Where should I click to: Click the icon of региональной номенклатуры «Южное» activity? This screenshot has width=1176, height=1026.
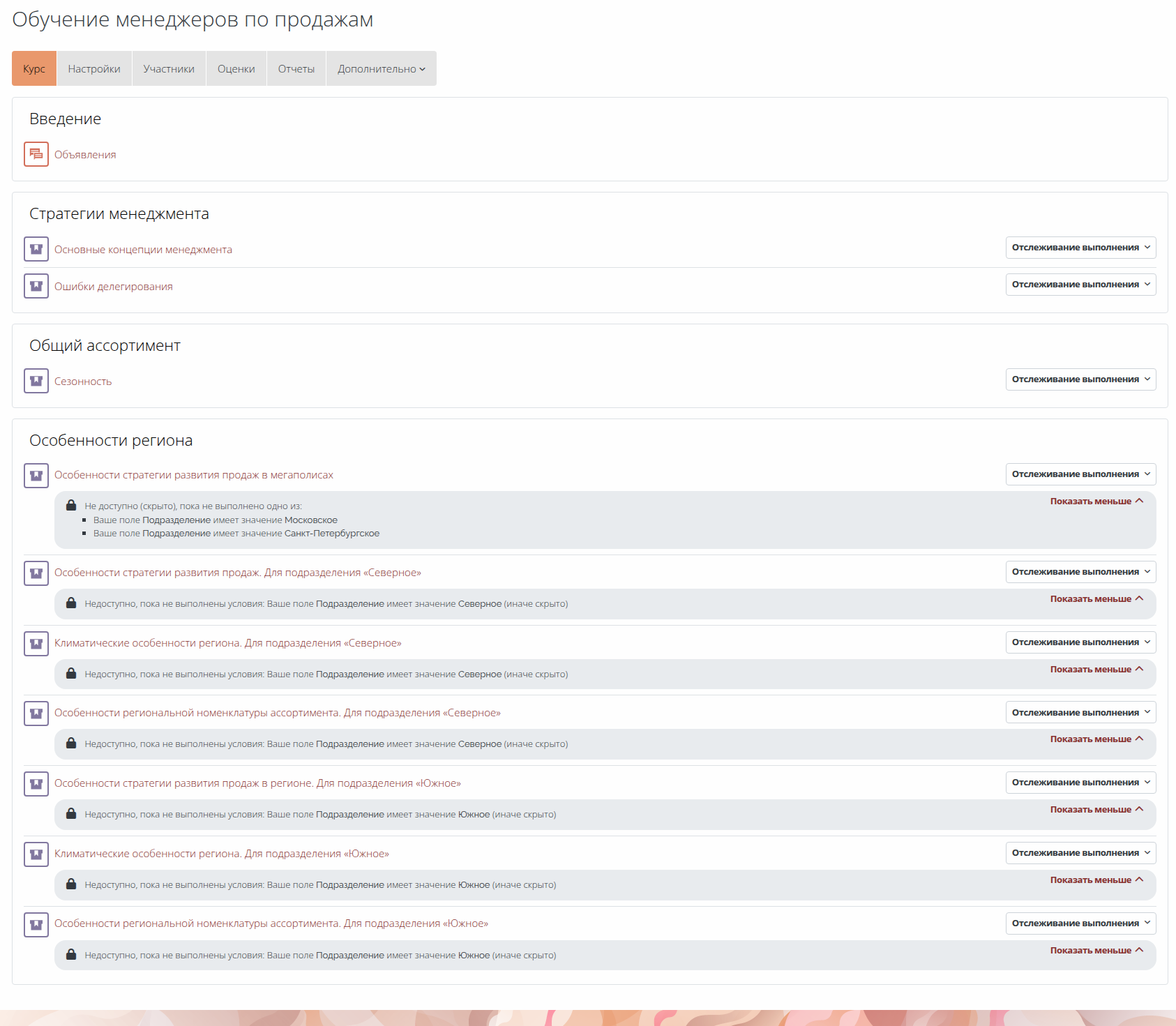[36, 925]
